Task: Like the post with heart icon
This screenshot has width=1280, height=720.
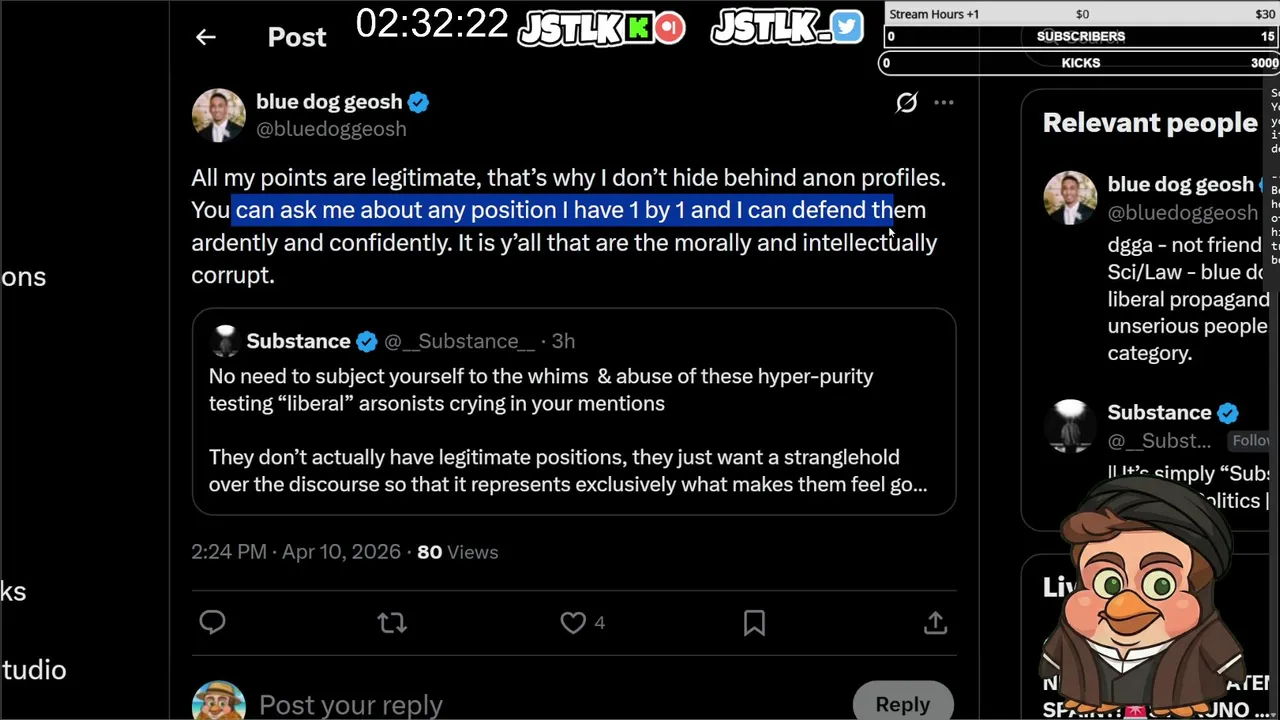Action: point(573,623)
